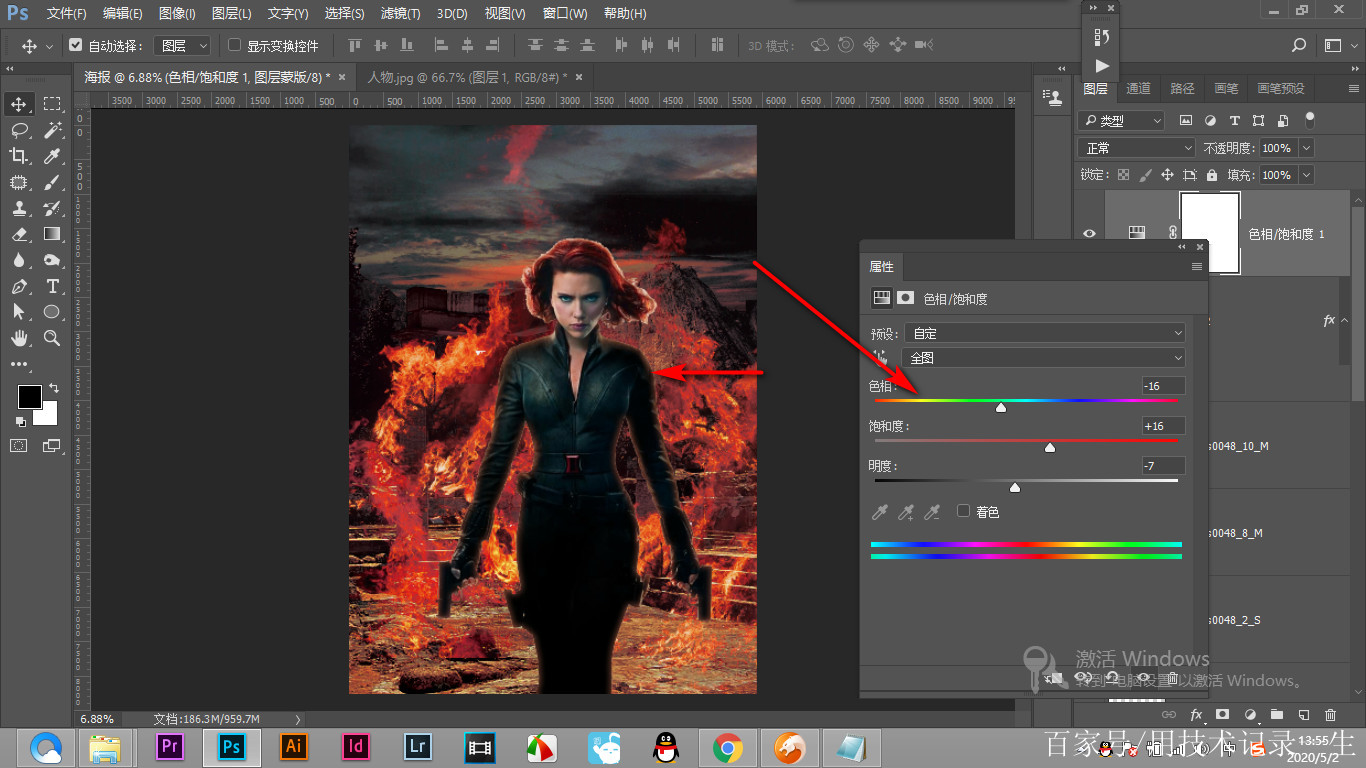The image size is (1366, 768).
Task: Toggle lock position icon
Action: point(1166,174)
